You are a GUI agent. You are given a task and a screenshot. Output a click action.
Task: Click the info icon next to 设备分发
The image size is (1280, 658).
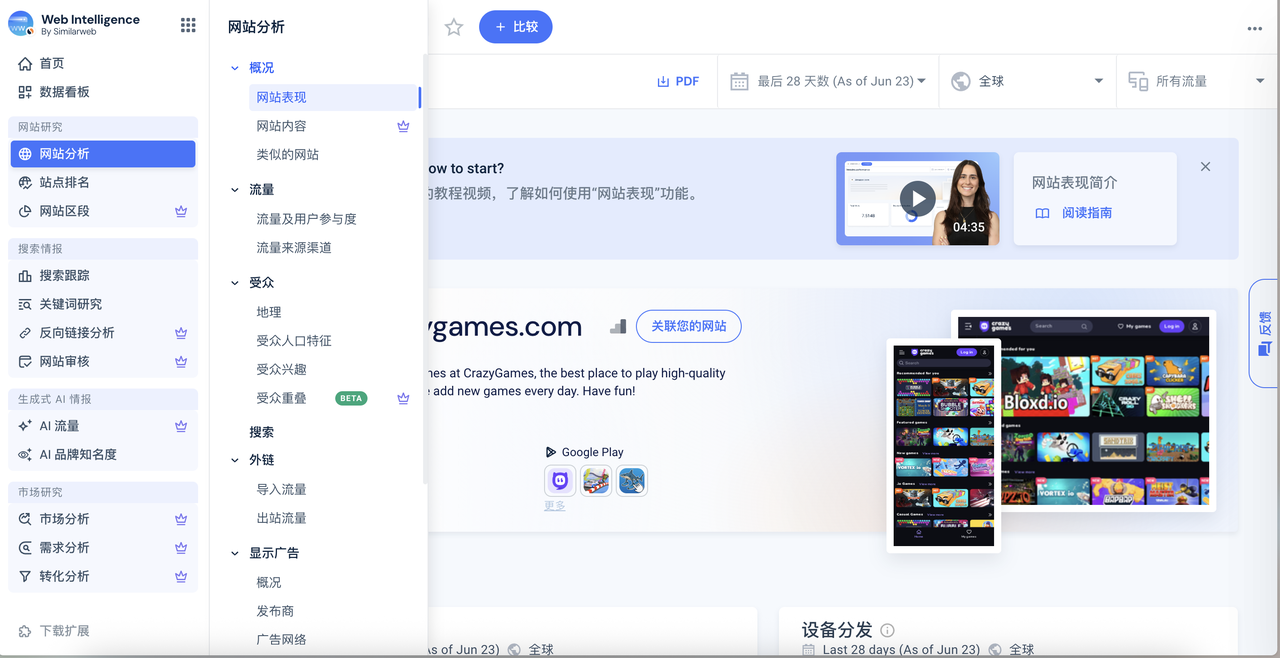pos(887,630)
